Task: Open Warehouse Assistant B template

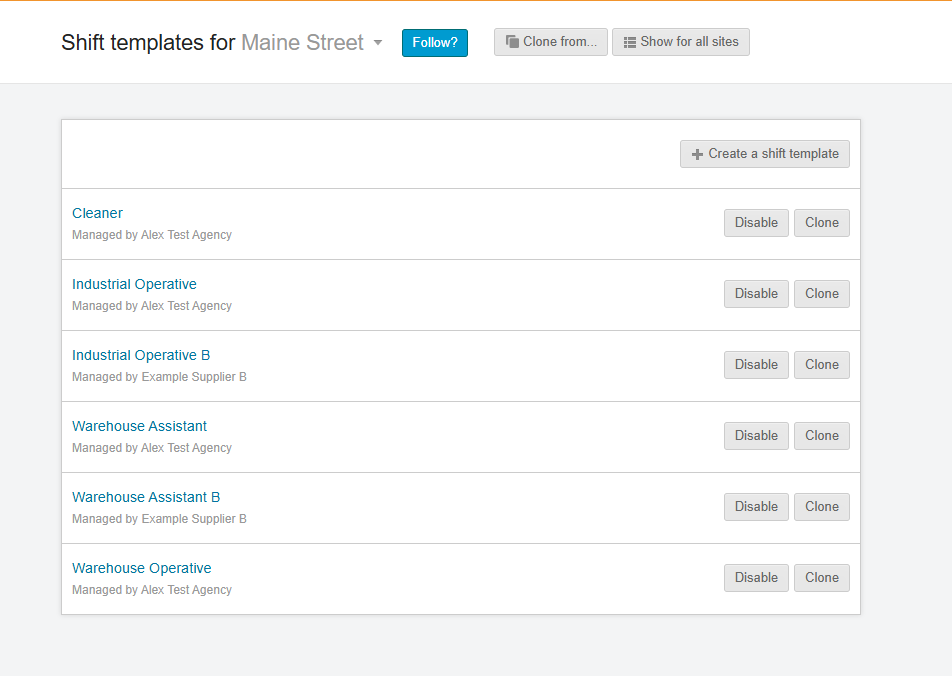Action: [x=146, y=497]
